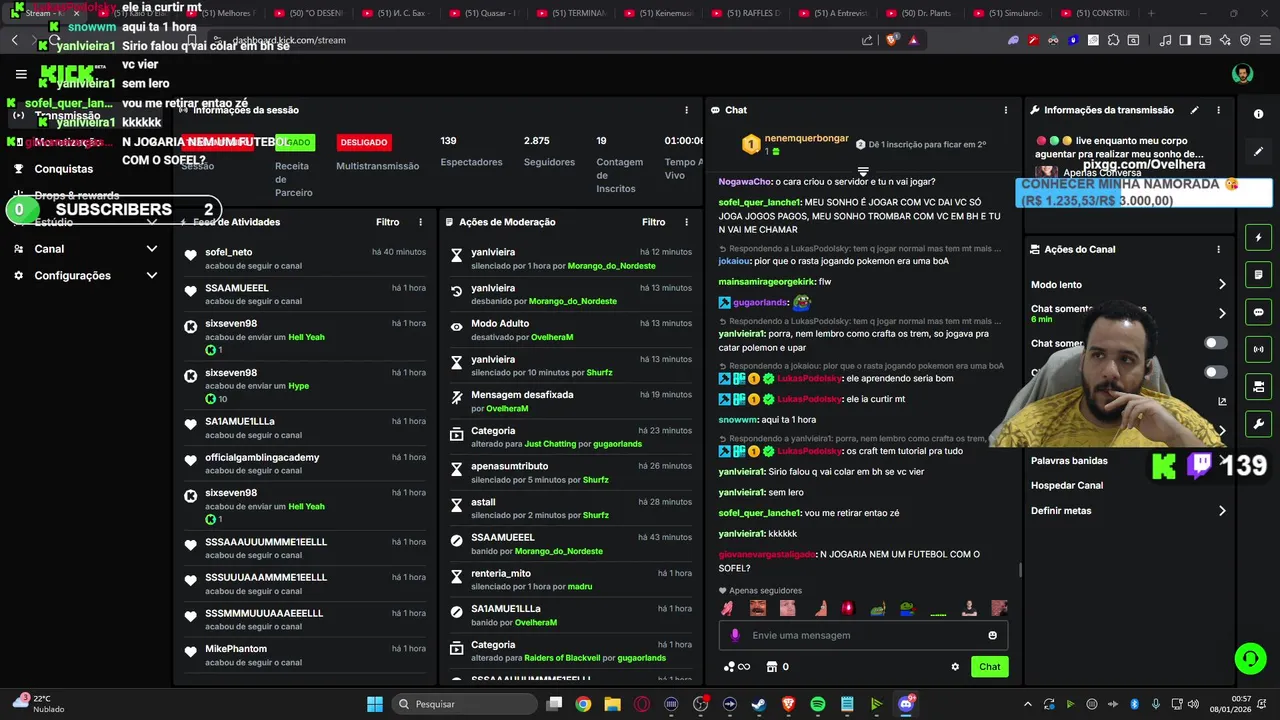
Task: Select the frog Pepe emote
Action: click(907, 608)
